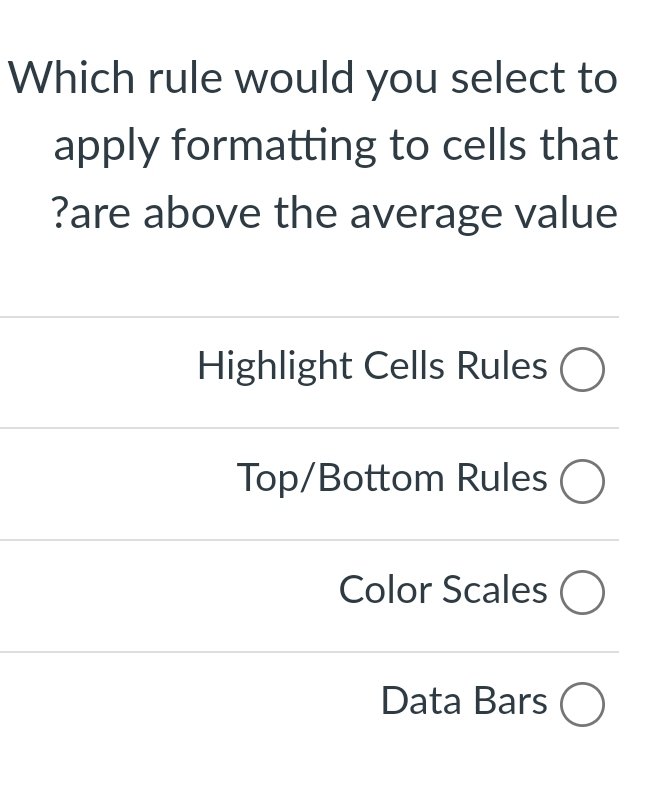Viewport: 648px width, 810px height.
Task: Click the Top/Bottom Rules answer label
Action: [392, 479]
